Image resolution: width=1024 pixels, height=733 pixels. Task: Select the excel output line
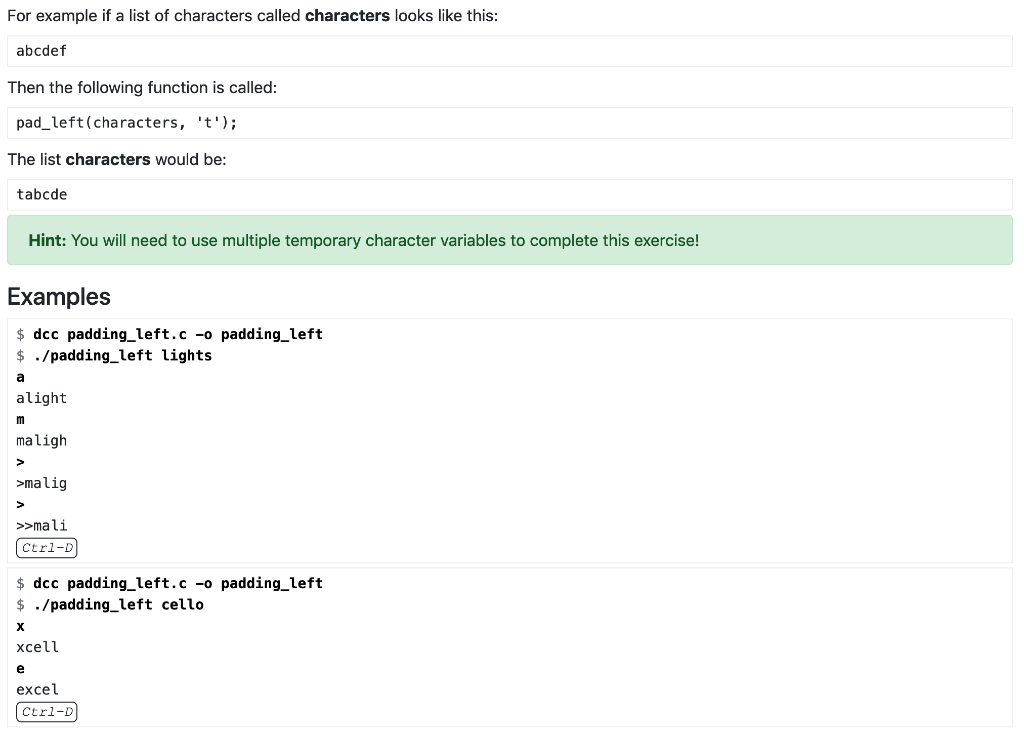pos(37,689)
